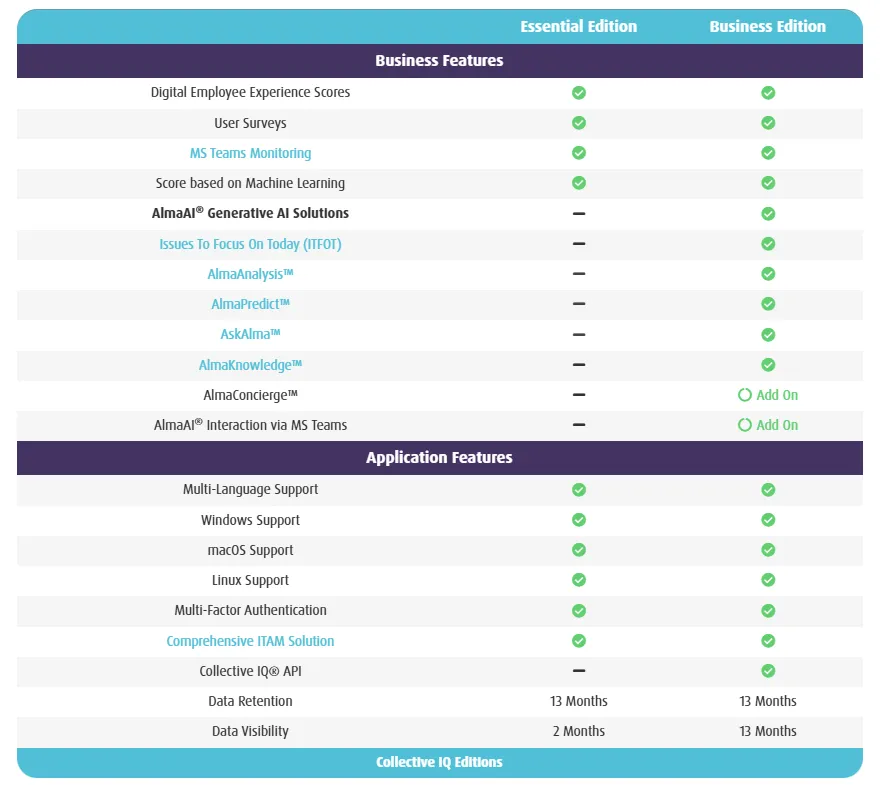Click Business checkmark for Windows Support
Screen dimensions: 889x792
pyautogui.click(x=768, y=520)
